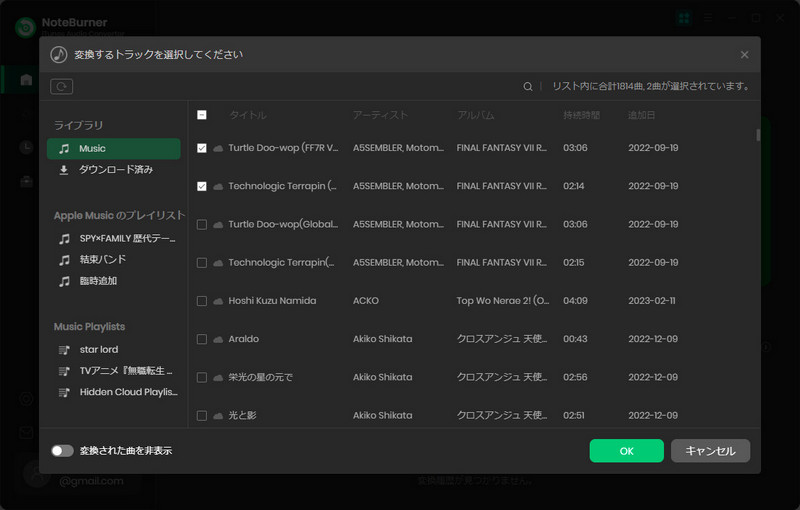Sort by the アルバム column header
This screenshot has width=800, height=510.
point(476,115)
